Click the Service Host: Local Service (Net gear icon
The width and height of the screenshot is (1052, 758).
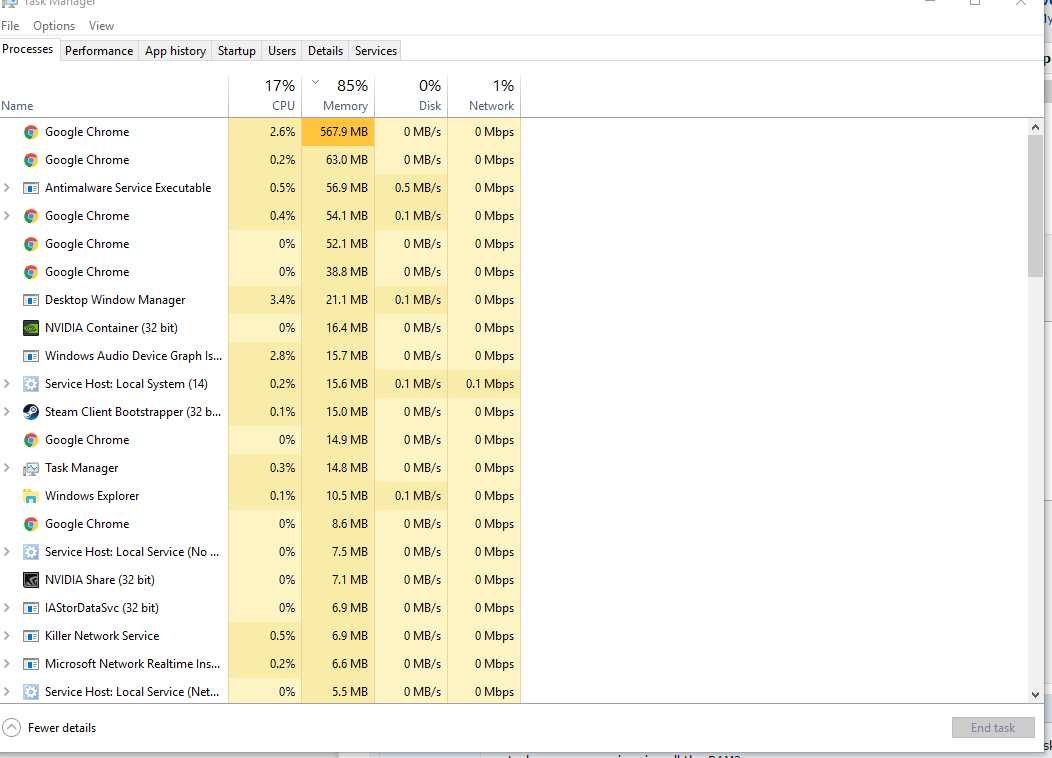(x=31, y=692)
